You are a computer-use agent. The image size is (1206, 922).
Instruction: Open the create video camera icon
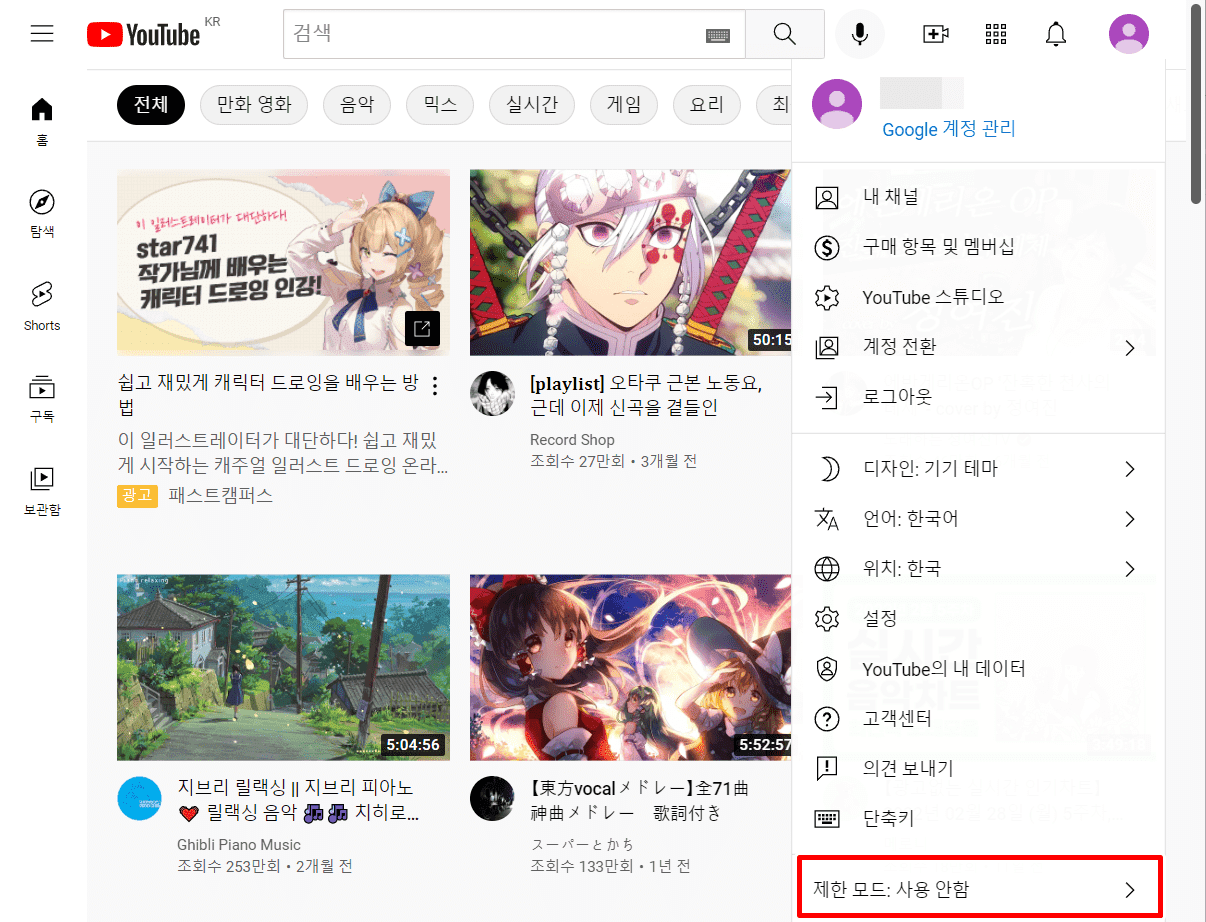point(935,34)
